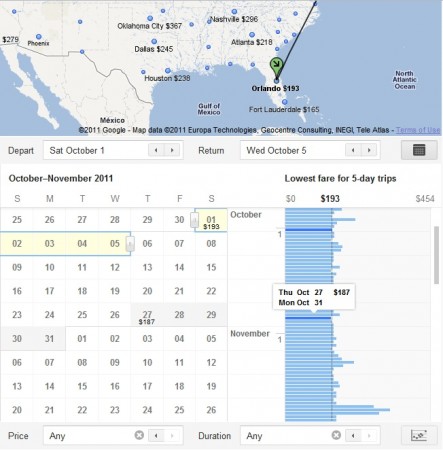Image resolution: width=443 pixels, height=450 pixels.
Task: Select November 10 in the calendar
Action: (147, 362)
